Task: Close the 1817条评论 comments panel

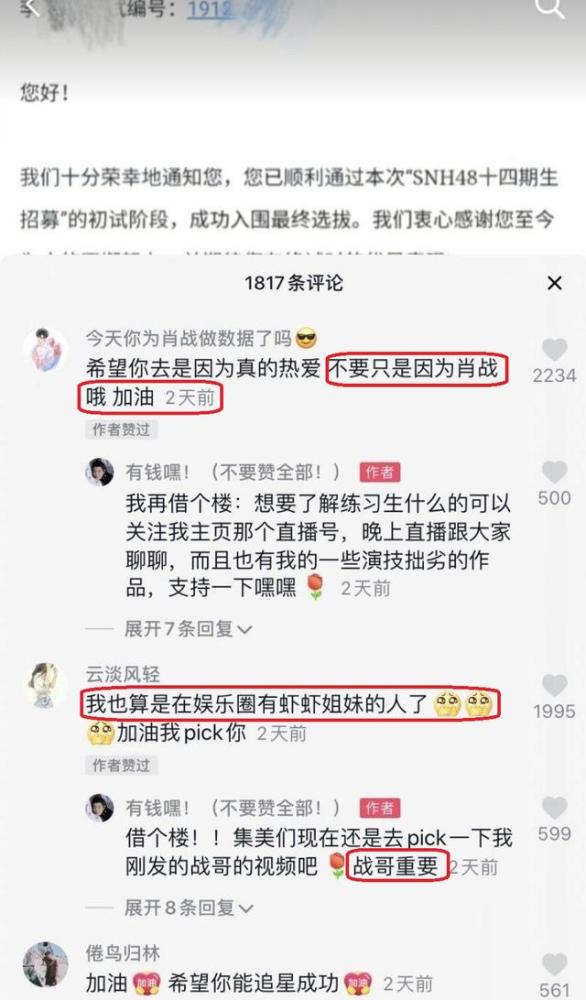Action: [555, 283]
